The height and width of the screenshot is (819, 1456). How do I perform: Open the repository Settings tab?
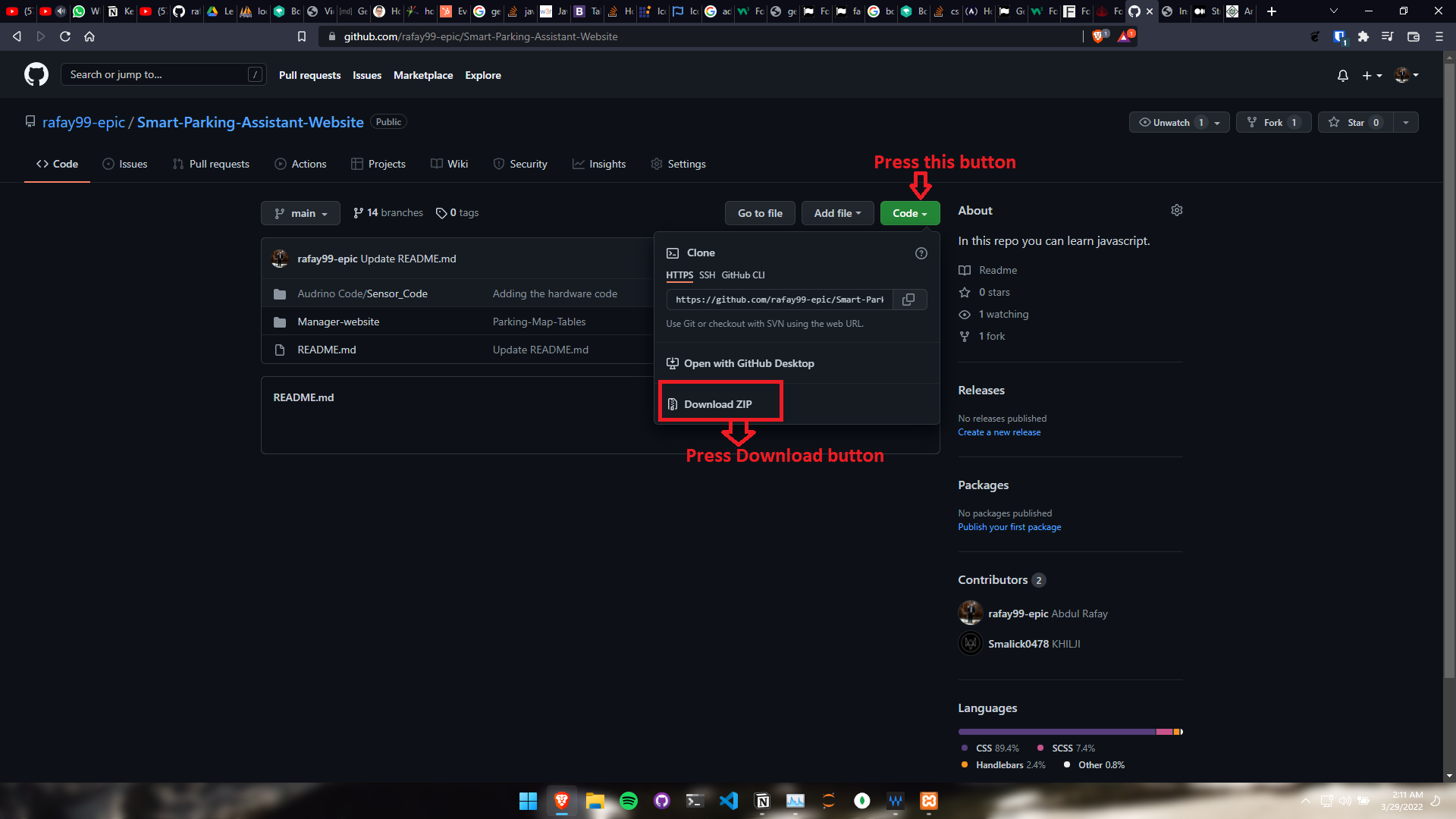[679, 164]
